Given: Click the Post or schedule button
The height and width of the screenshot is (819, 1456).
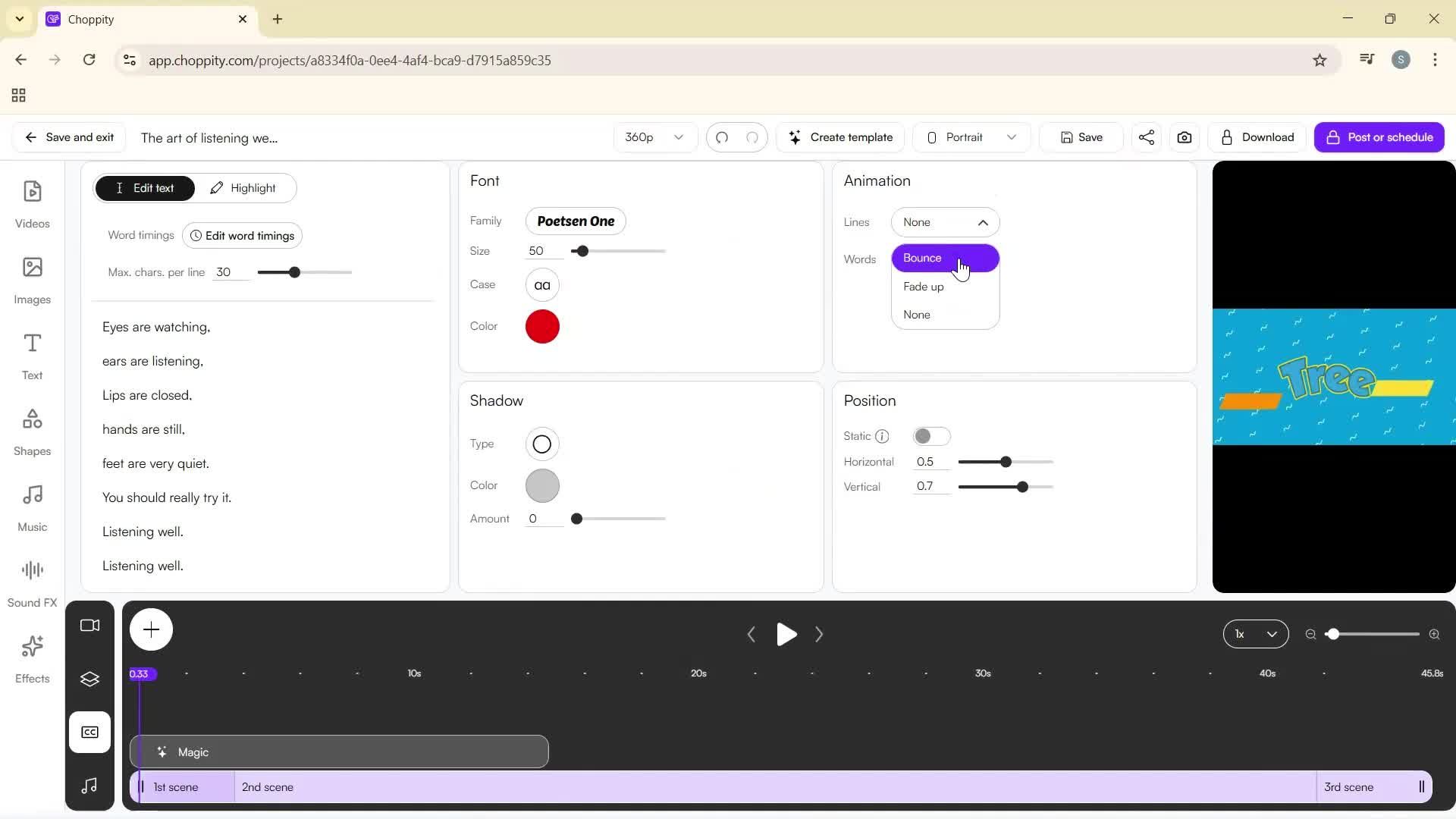Looking at the screenshot, I should click(x=1378, y=137).
